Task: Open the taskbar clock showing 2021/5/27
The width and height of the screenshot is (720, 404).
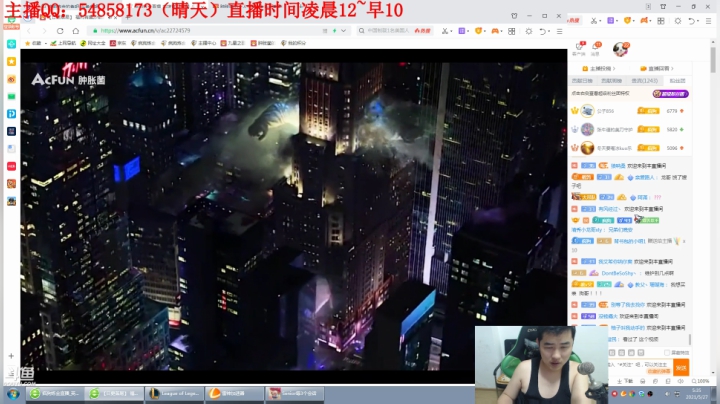Action: point(697,394)
